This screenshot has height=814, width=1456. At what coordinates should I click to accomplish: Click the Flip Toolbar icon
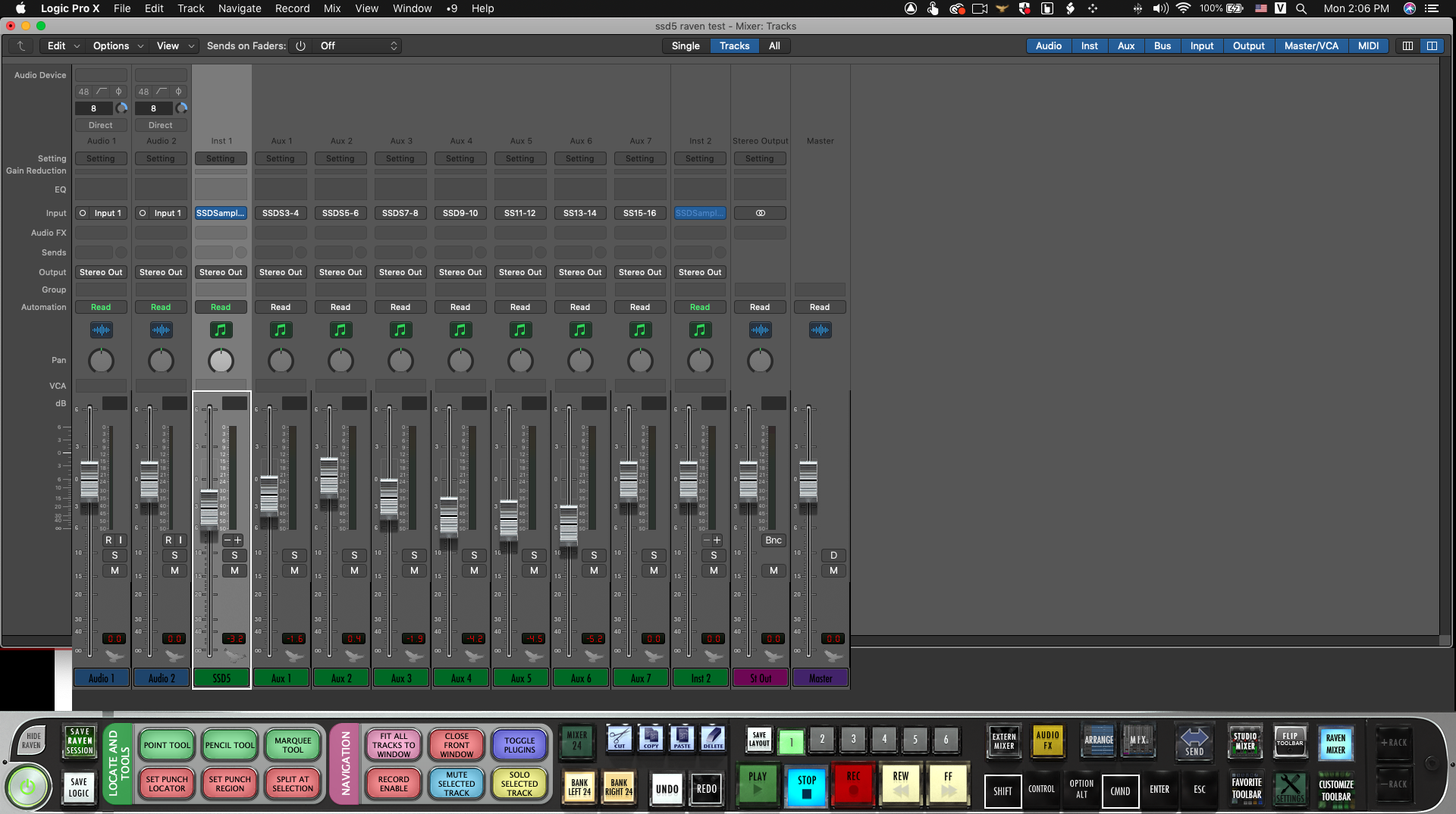tap(1290, 740)
